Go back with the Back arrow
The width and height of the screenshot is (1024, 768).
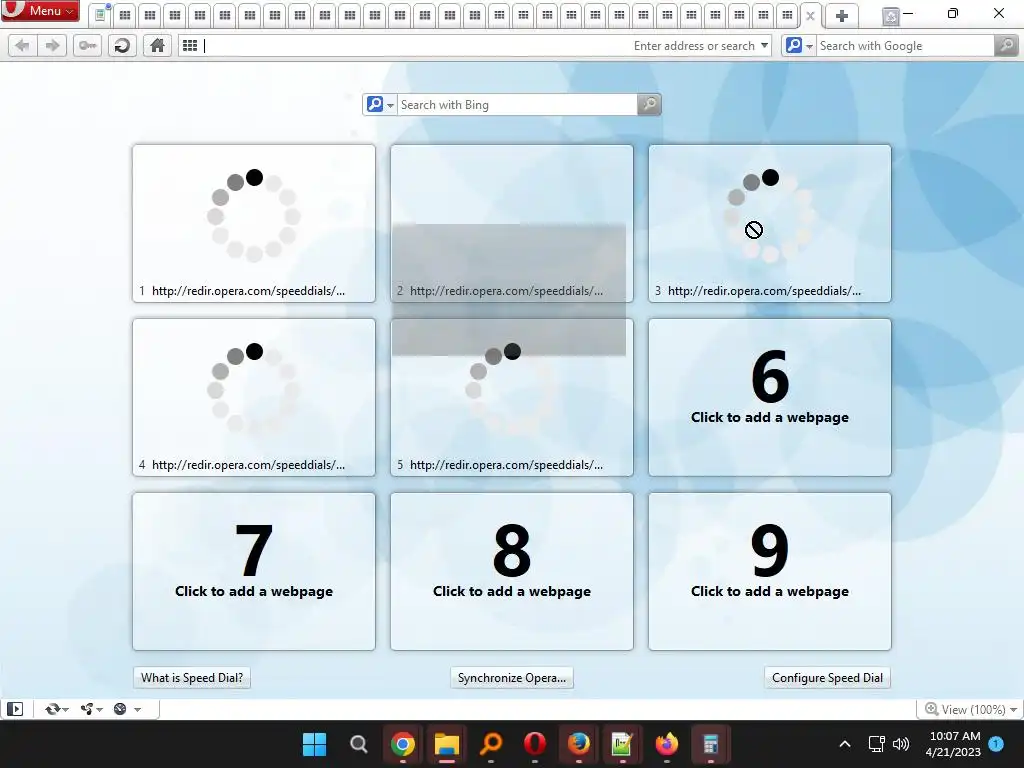[22, 46]
